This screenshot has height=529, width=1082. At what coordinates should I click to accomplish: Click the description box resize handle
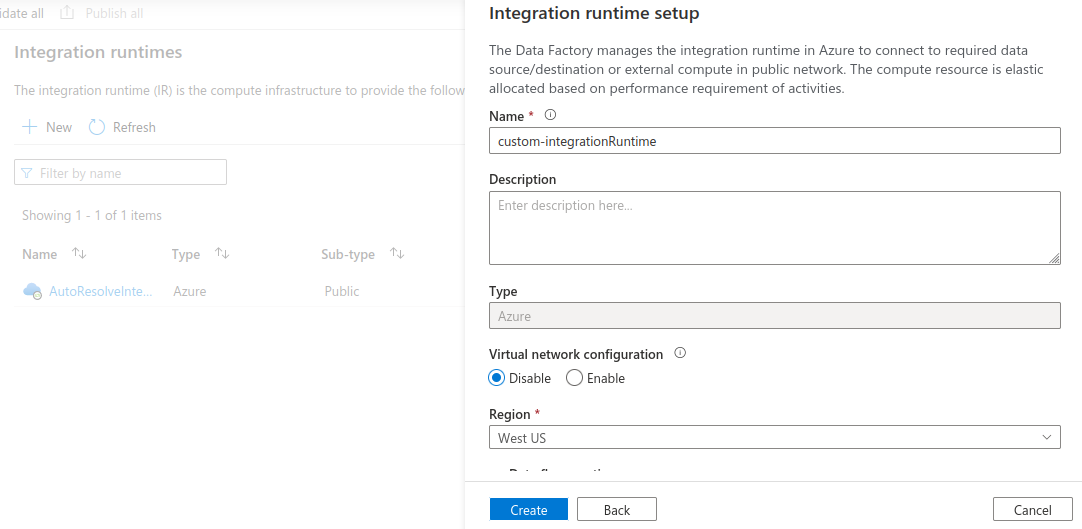click(x=1054, y=258)
